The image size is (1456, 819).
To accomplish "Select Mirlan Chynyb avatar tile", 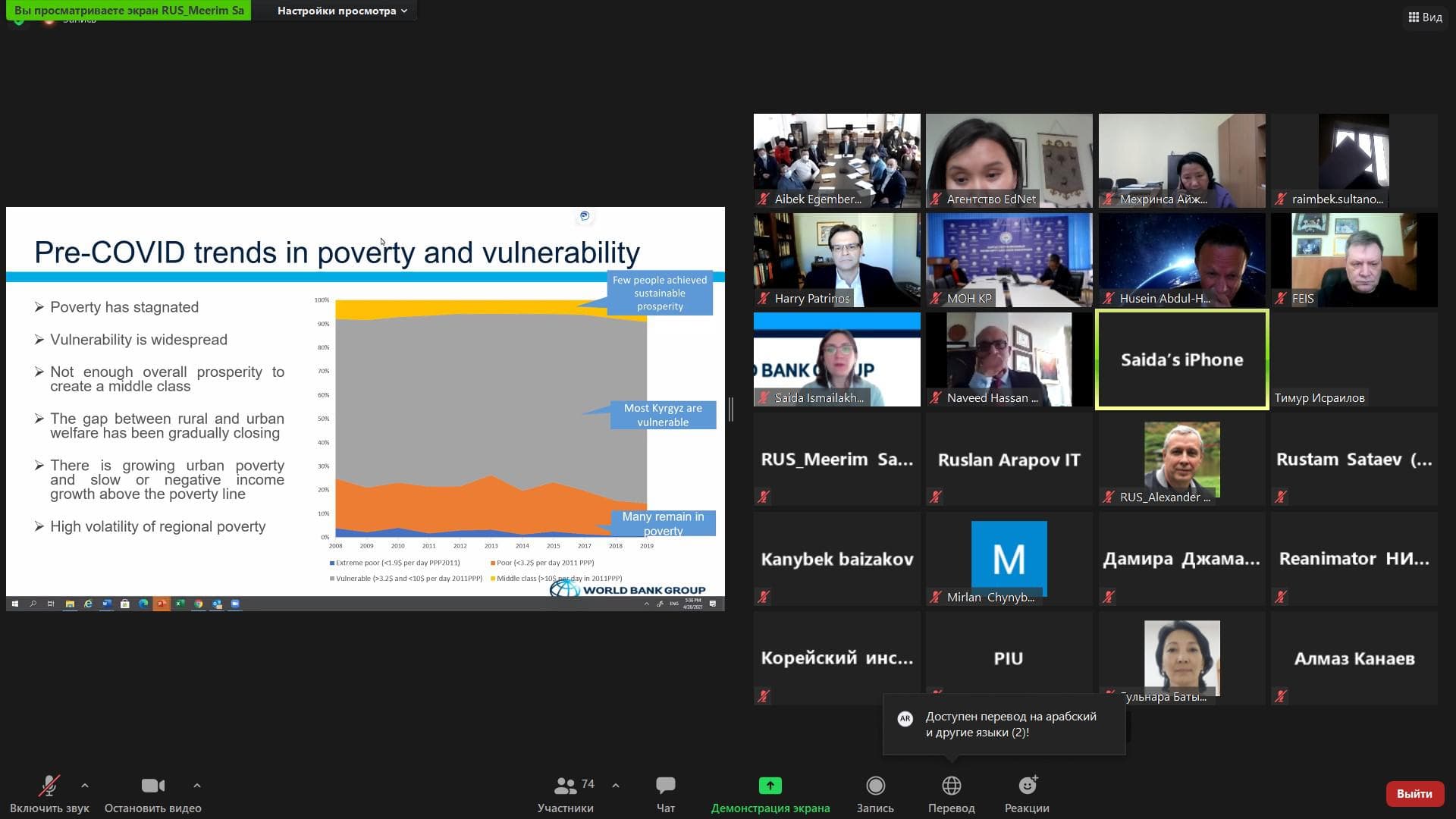I will [x=1009, y=559].
